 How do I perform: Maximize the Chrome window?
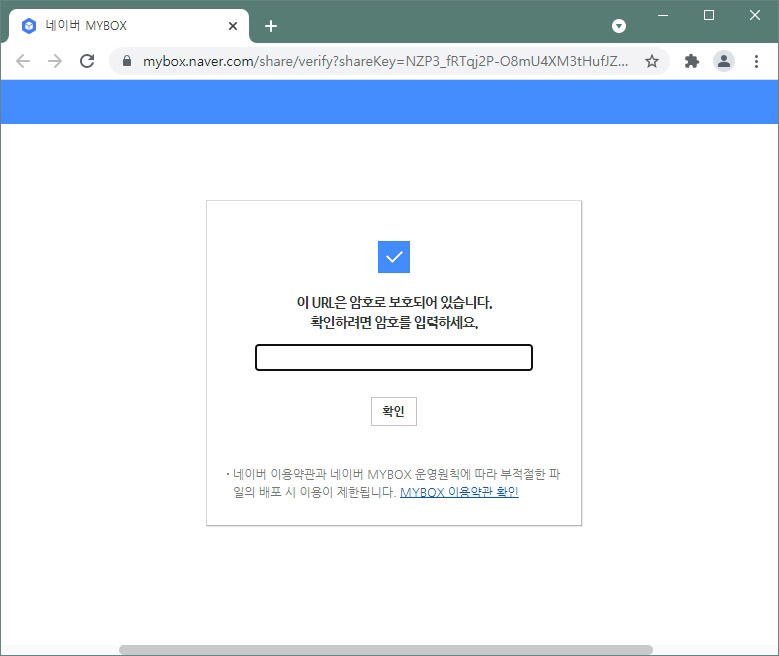click(x=709, y=15)
